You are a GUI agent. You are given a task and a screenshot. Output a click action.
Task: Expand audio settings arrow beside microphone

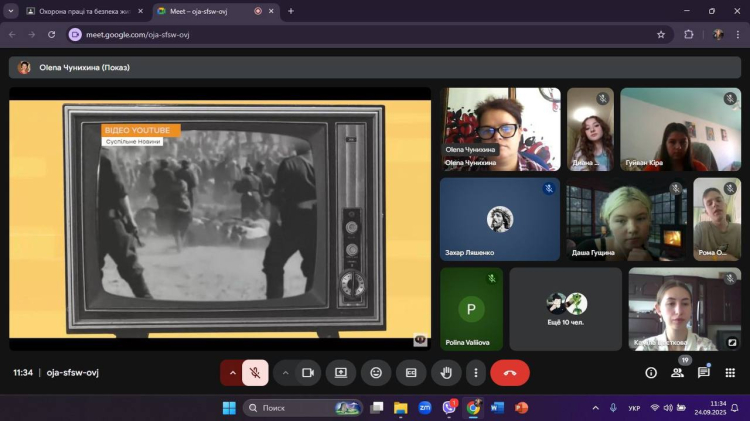232,373
